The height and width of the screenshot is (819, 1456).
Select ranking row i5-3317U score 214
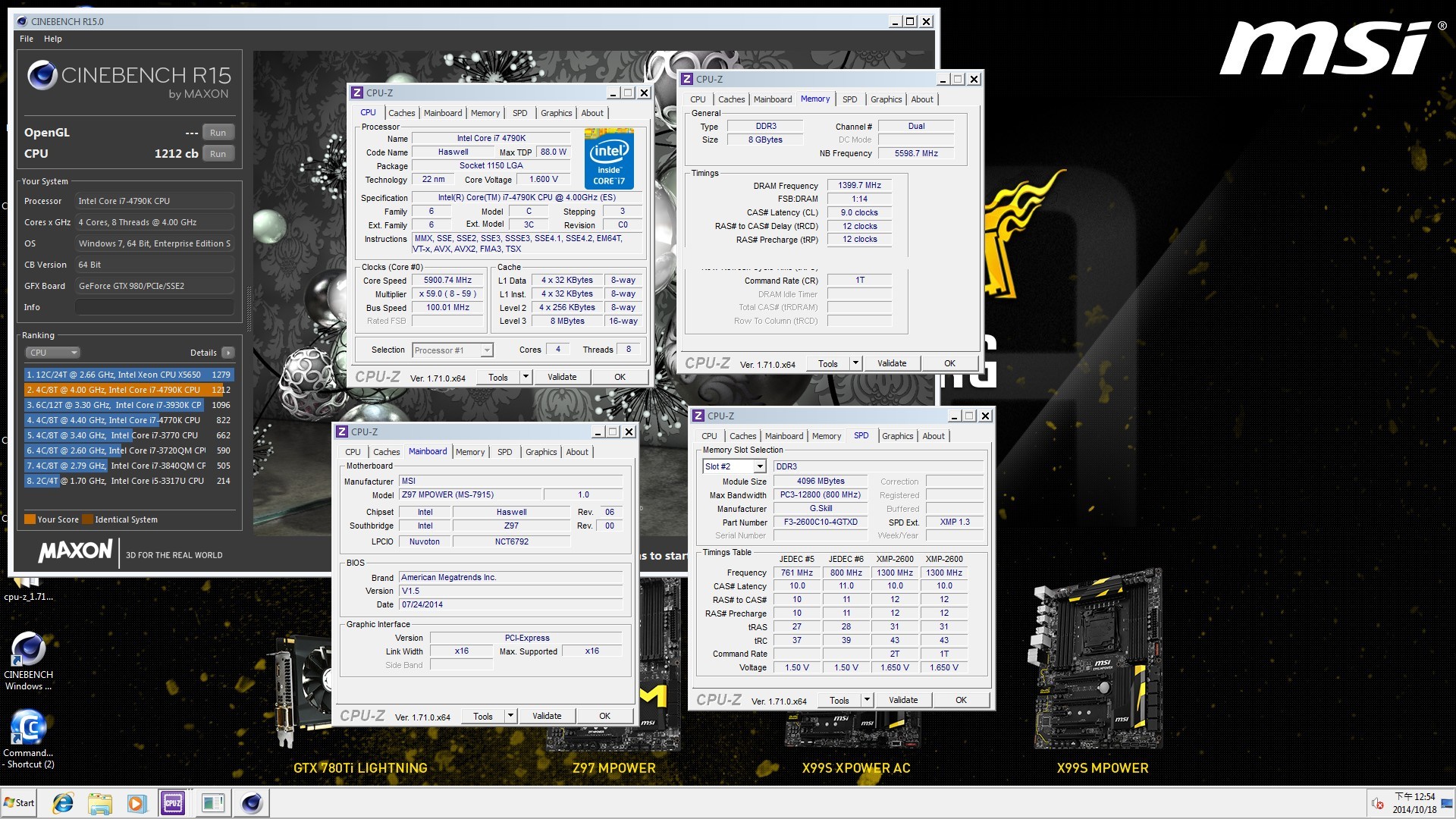(x=128, y=481)
